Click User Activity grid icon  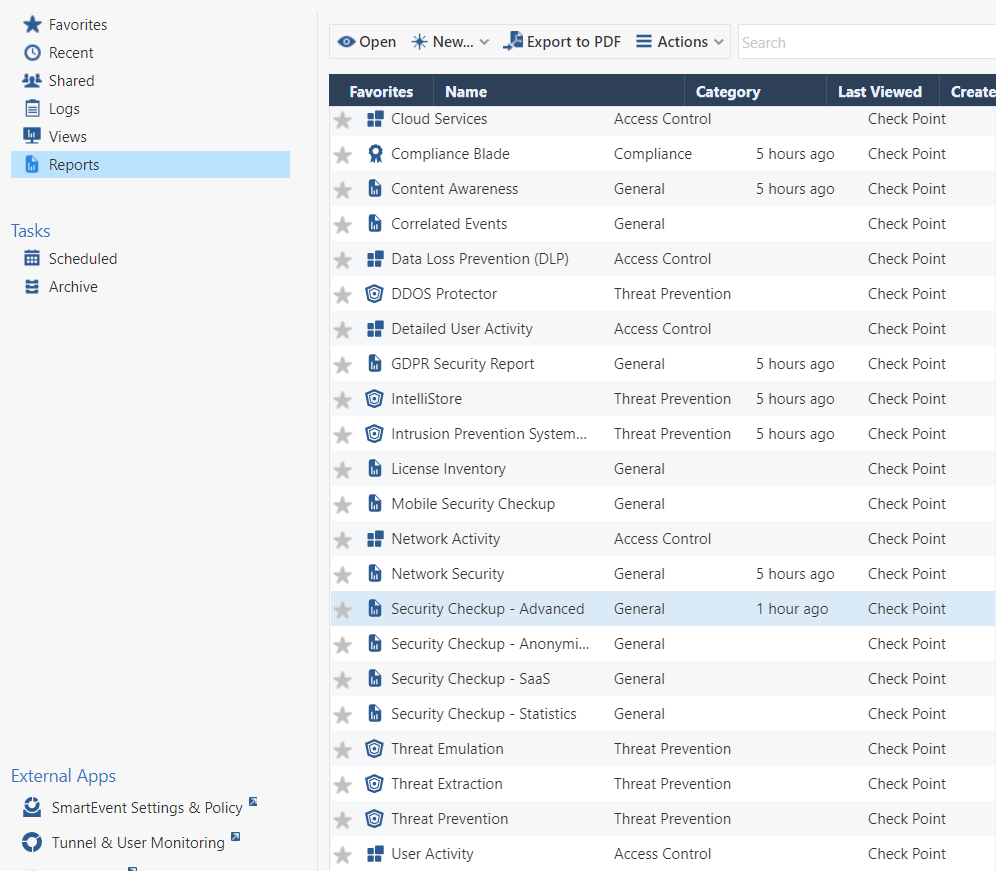click(x=375, y=854)
